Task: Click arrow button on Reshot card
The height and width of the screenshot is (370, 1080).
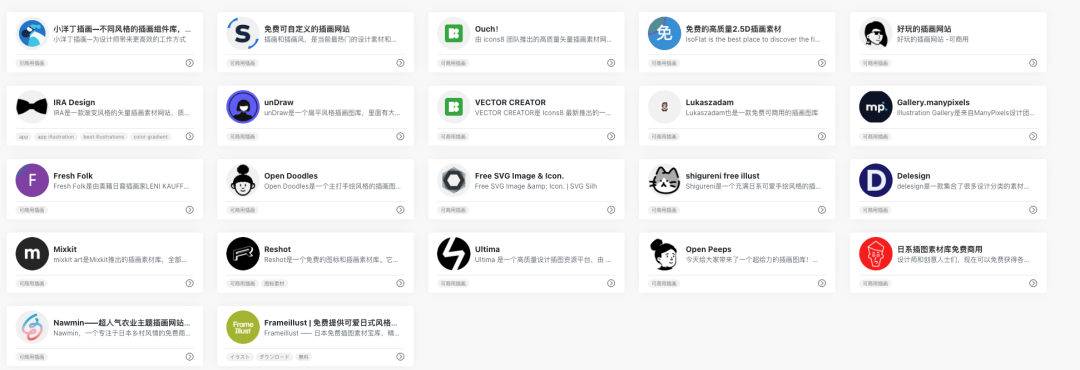Action: [x=400, y=283]
